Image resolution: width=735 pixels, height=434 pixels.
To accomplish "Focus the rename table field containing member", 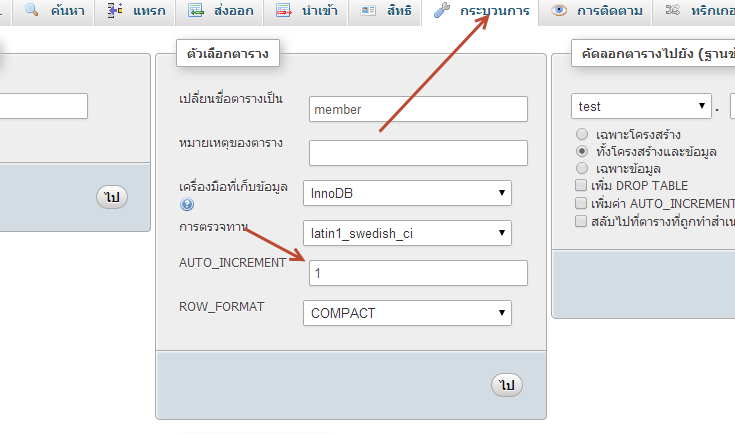I will 418,109.
